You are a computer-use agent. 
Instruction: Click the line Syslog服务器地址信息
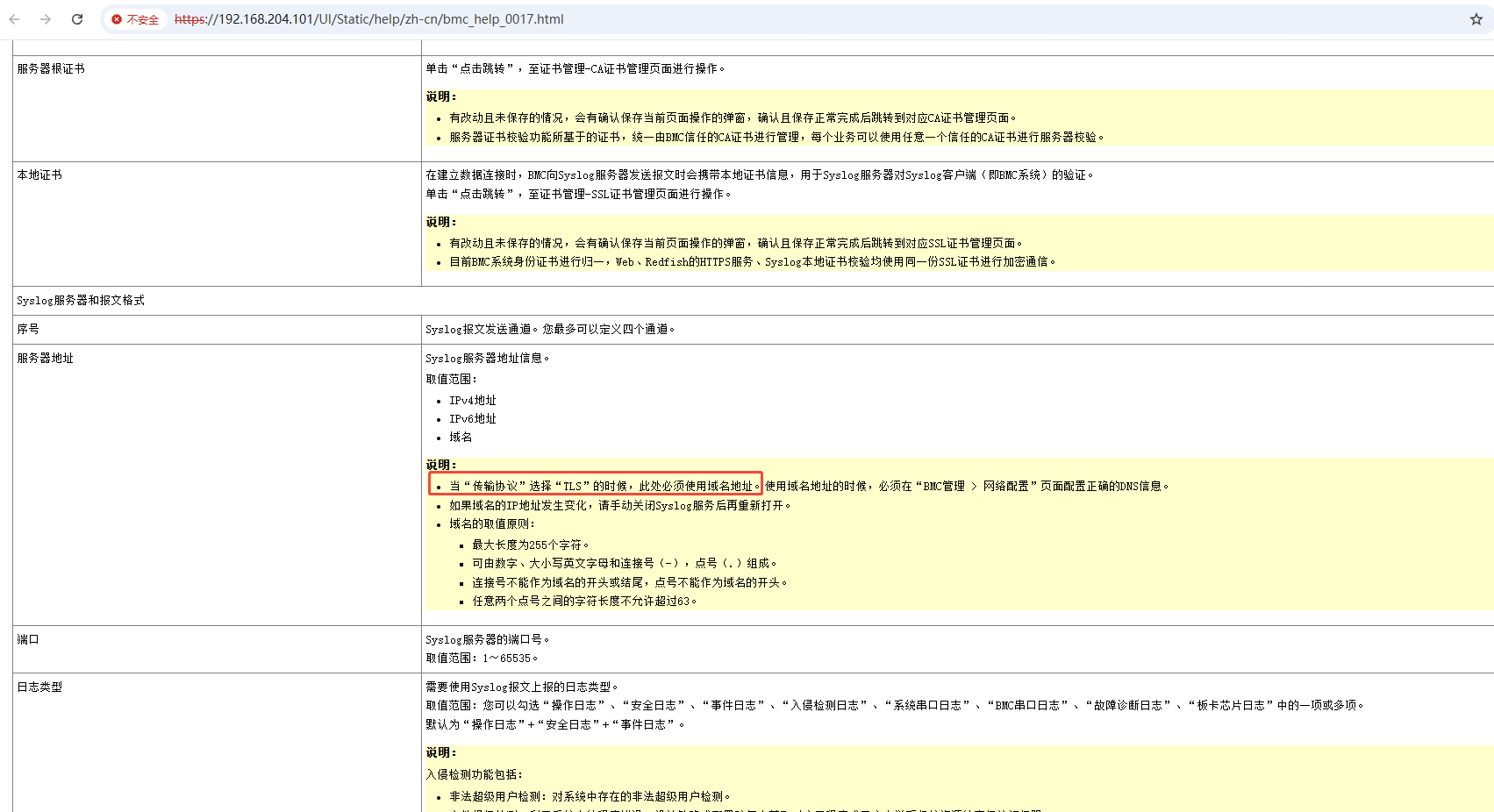(488, 358)
